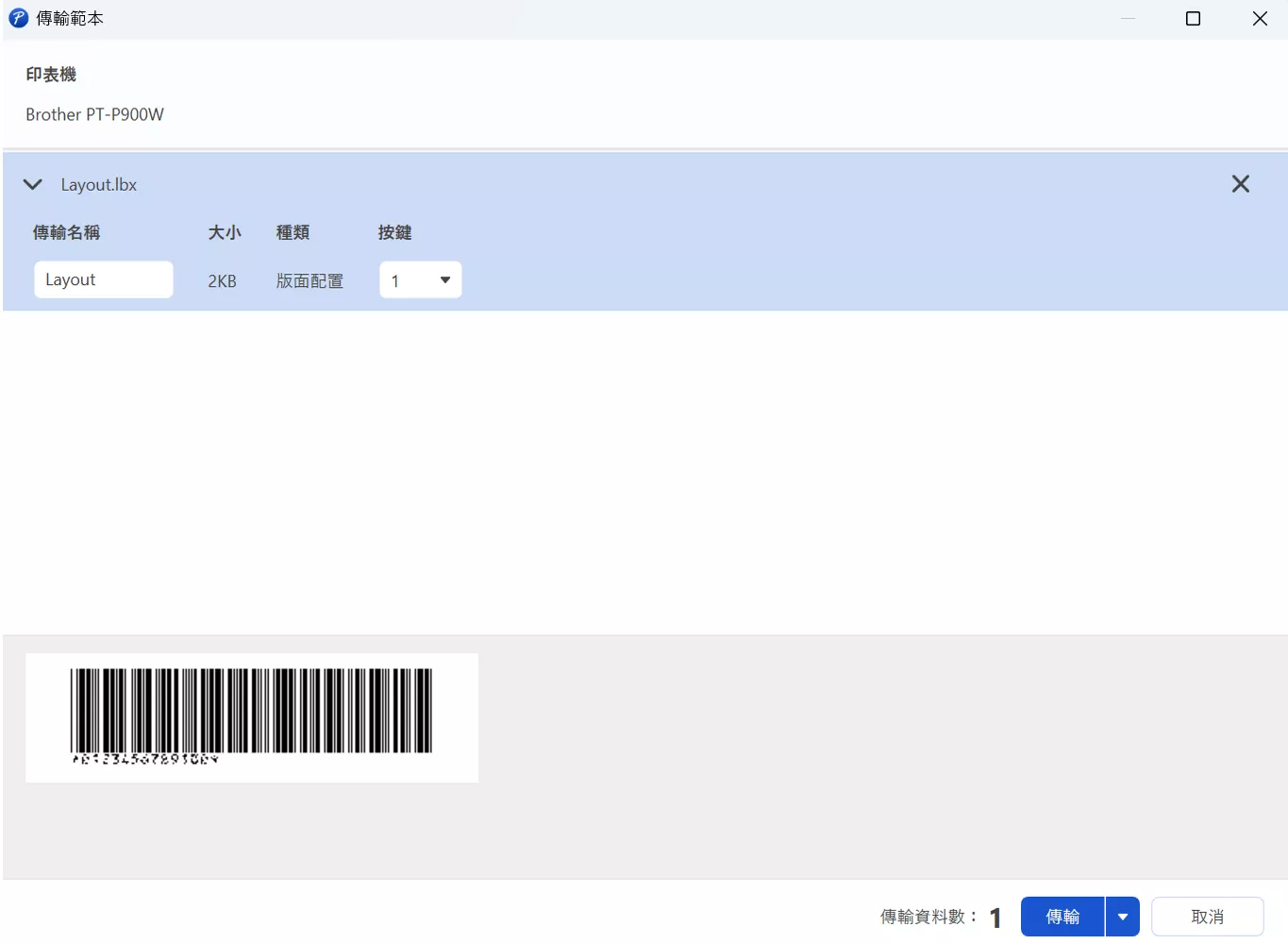The width and height of the screenshot is (1288, 944).
Task: Click the 取消 button
Action: pos(1207,917)
